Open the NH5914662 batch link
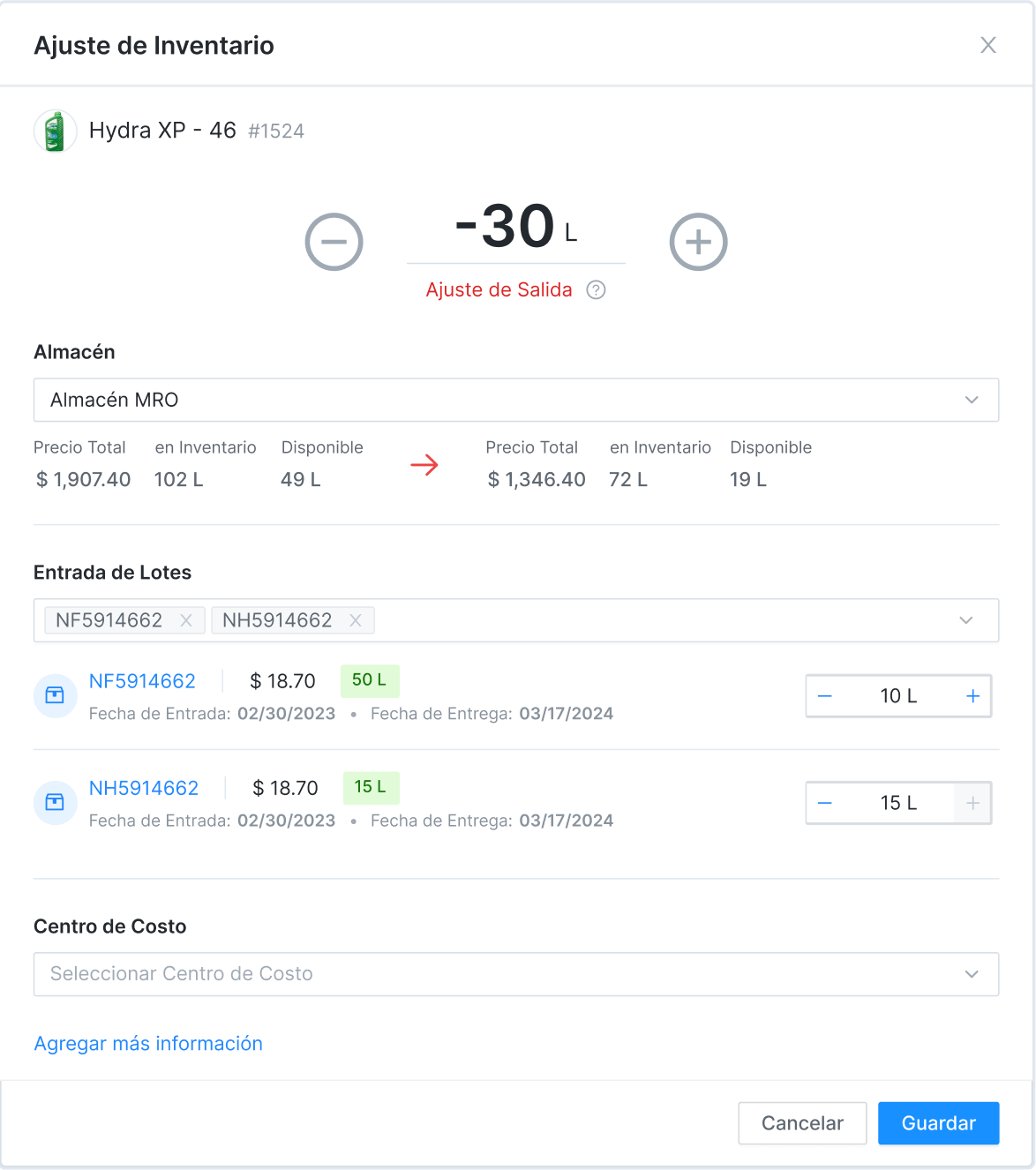Screen dimensions: 1036x1170 pos(144,788)
